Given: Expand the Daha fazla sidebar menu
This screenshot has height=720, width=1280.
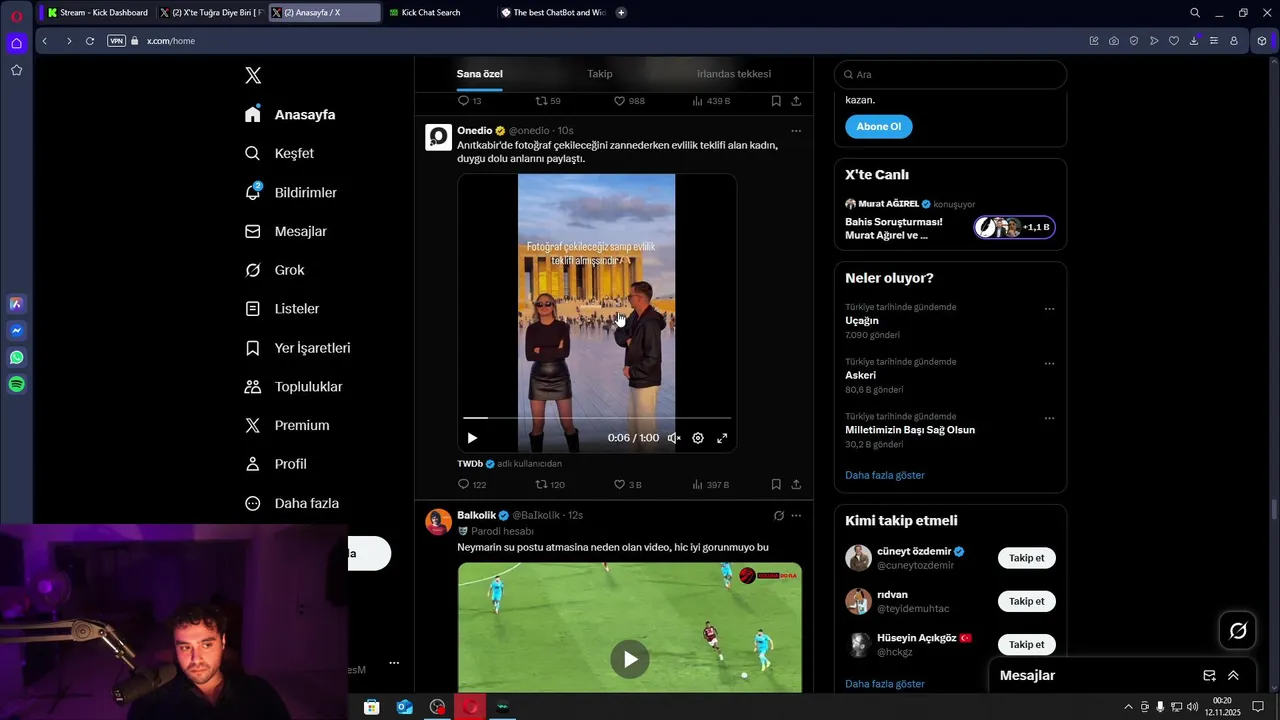Looking at the screenshot, I should point(291,503).
